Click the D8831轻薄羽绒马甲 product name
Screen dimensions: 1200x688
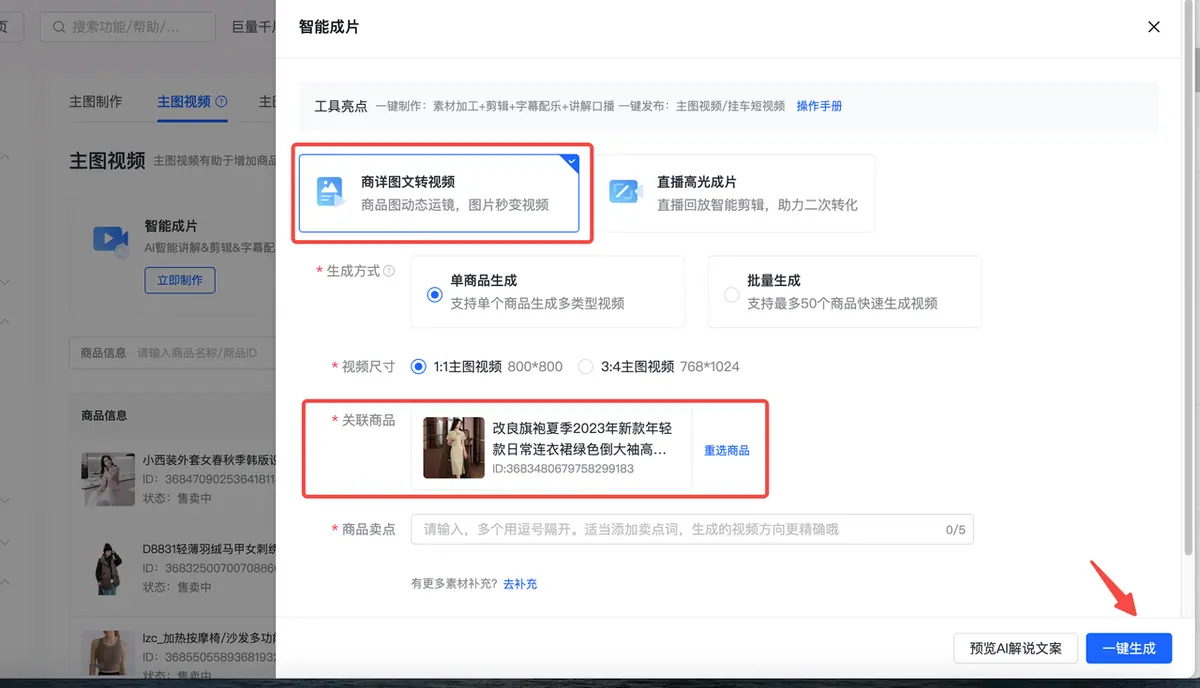(209, 549)
